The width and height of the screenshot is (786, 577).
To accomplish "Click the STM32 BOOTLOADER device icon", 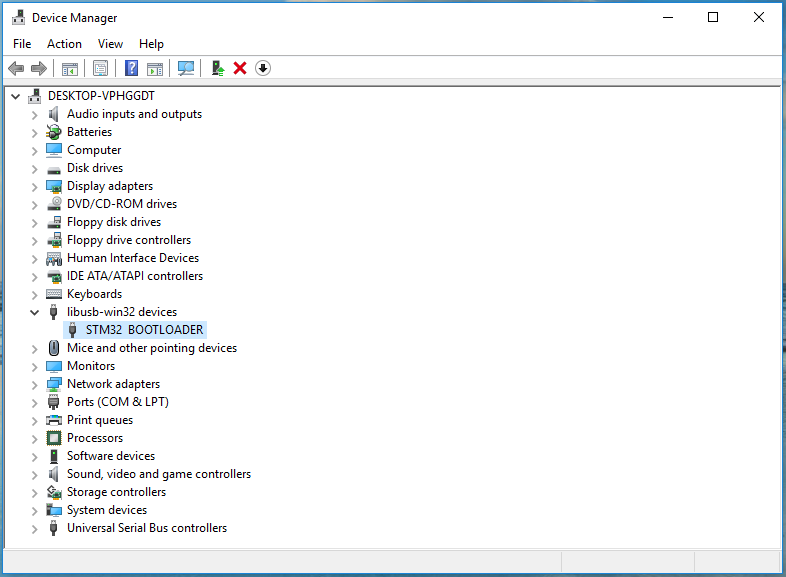I will pos(72,330).
